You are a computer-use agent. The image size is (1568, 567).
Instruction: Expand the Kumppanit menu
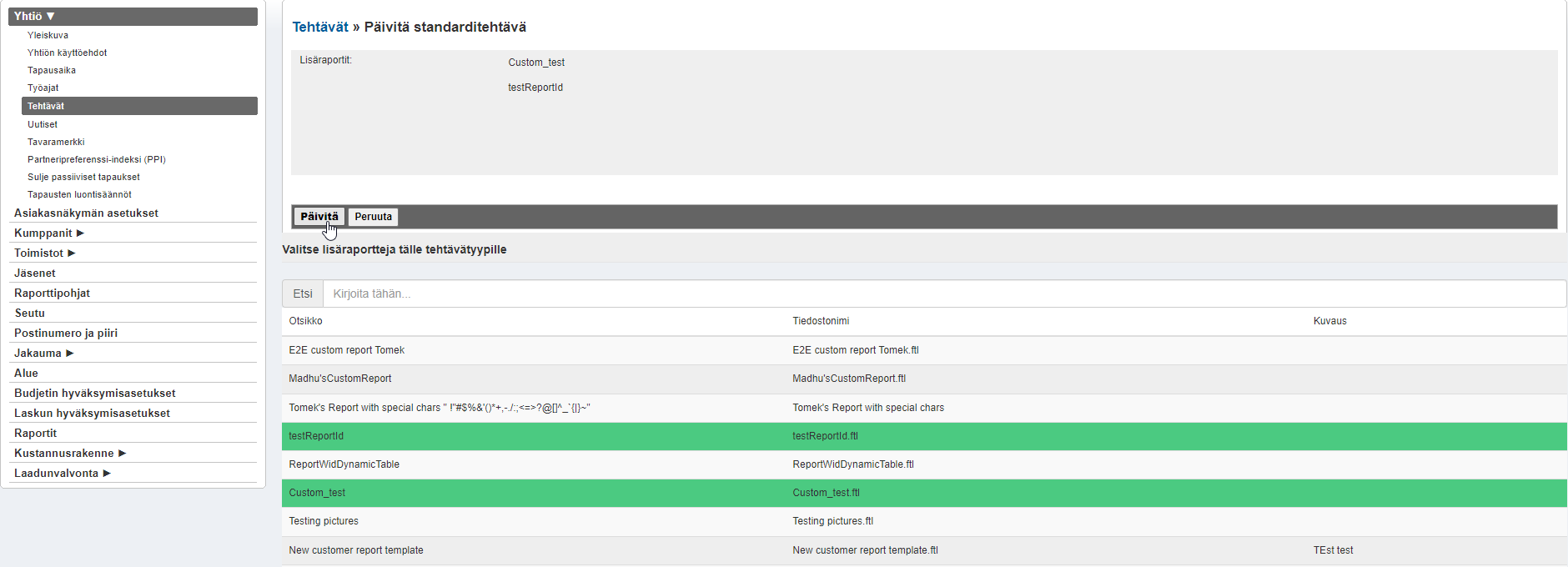pyautogui.click(x=49, y=233)
